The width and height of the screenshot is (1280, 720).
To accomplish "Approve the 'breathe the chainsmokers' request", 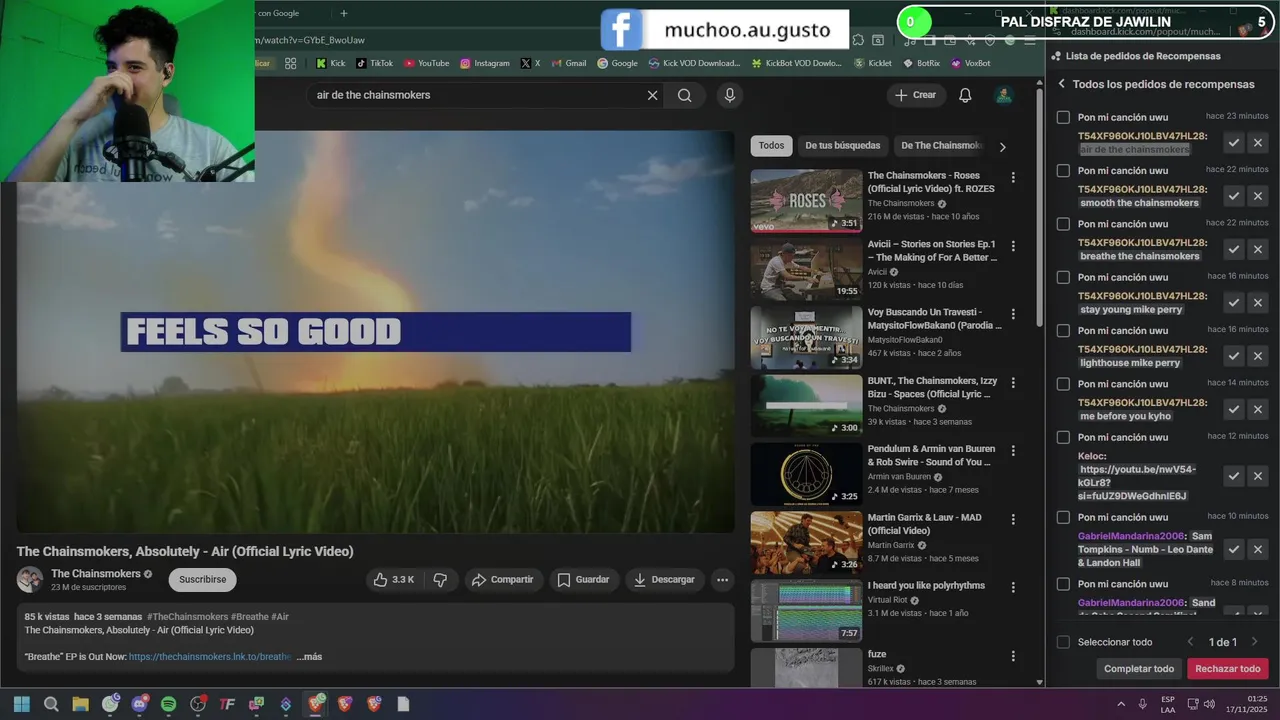I will (x=1234, y=249).
